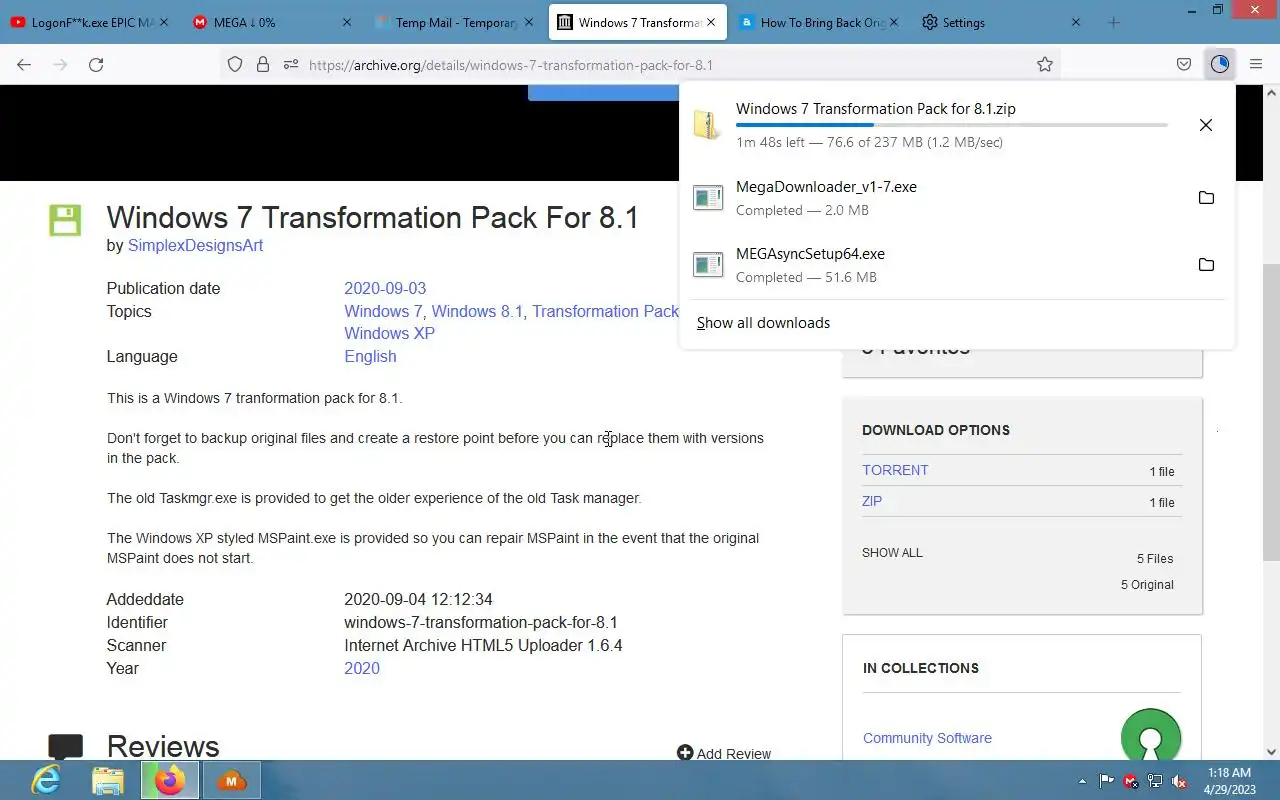Switch to LogonF**k.exe EPIC tab
Screen dimensions: 1280x800
point(90,22)
